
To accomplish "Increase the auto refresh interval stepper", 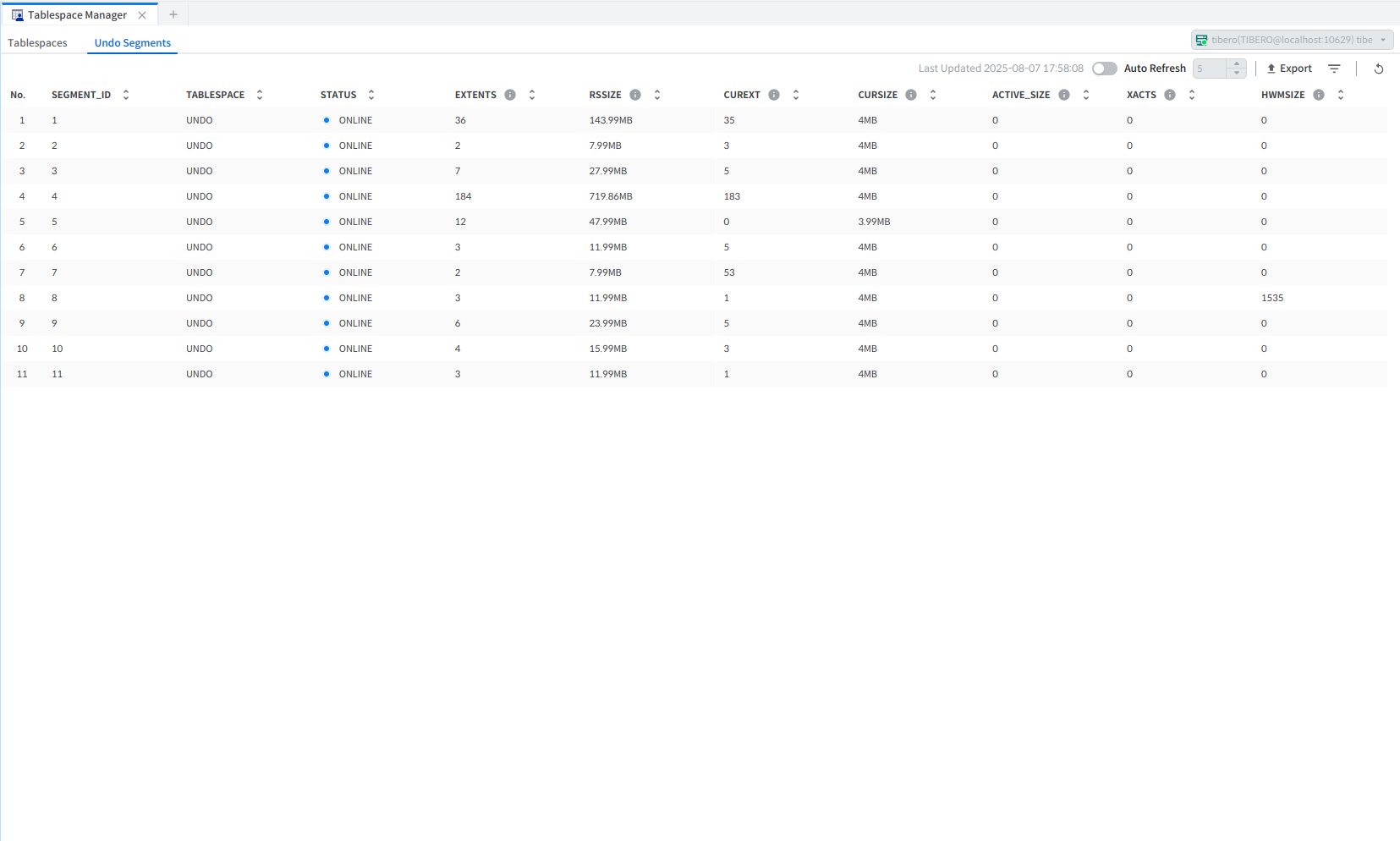I will 1237,64.
